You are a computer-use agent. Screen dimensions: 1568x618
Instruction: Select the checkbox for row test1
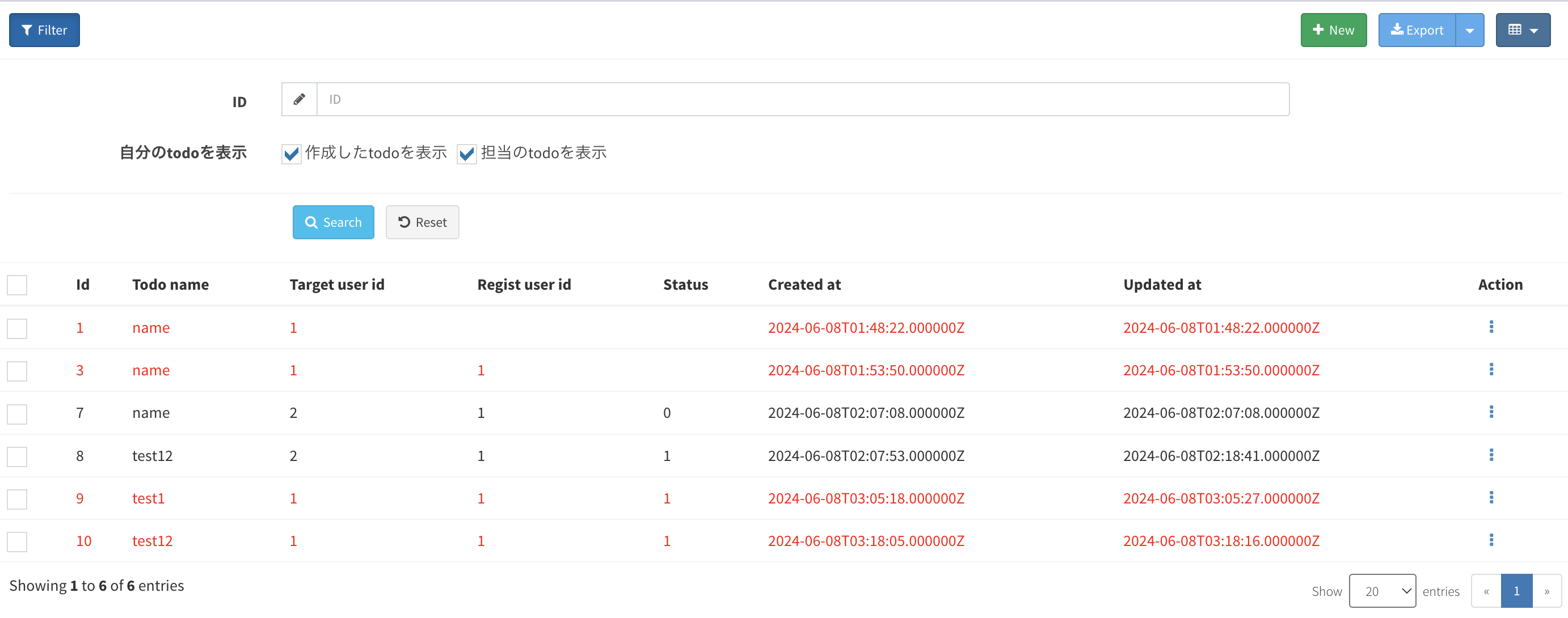17,499
